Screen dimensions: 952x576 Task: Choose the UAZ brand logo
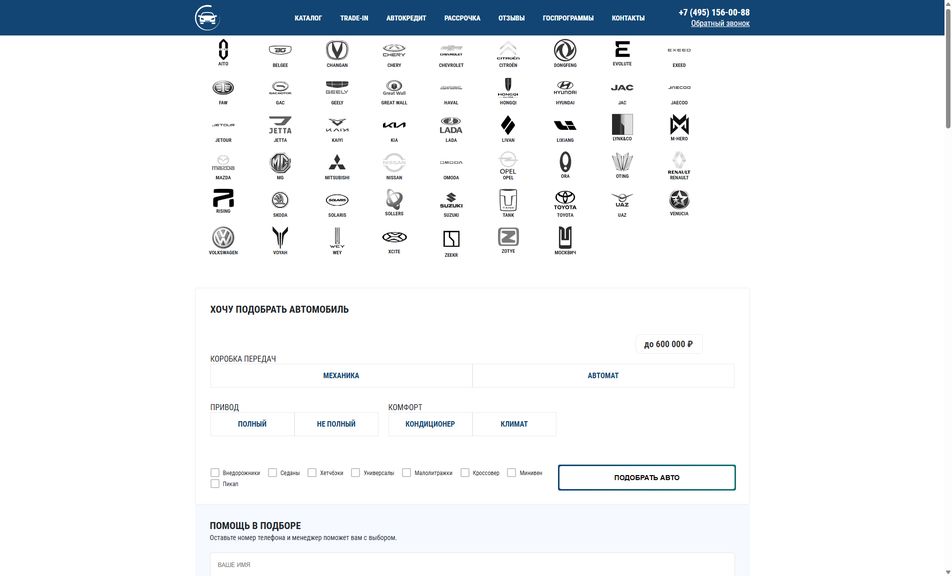click(622, 200)
